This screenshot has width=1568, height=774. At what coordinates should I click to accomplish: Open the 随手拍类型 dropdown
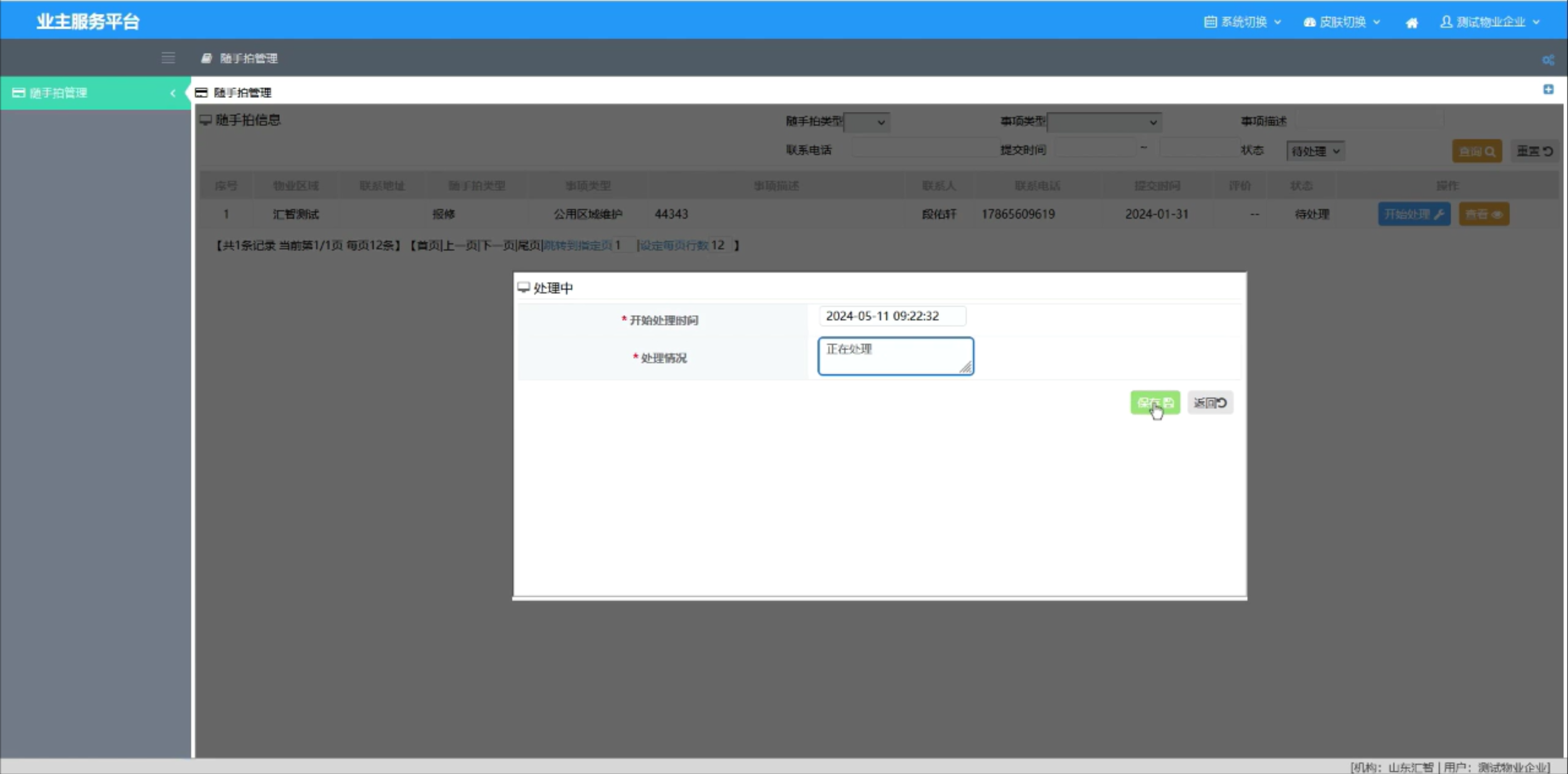(x=867, y=122)
